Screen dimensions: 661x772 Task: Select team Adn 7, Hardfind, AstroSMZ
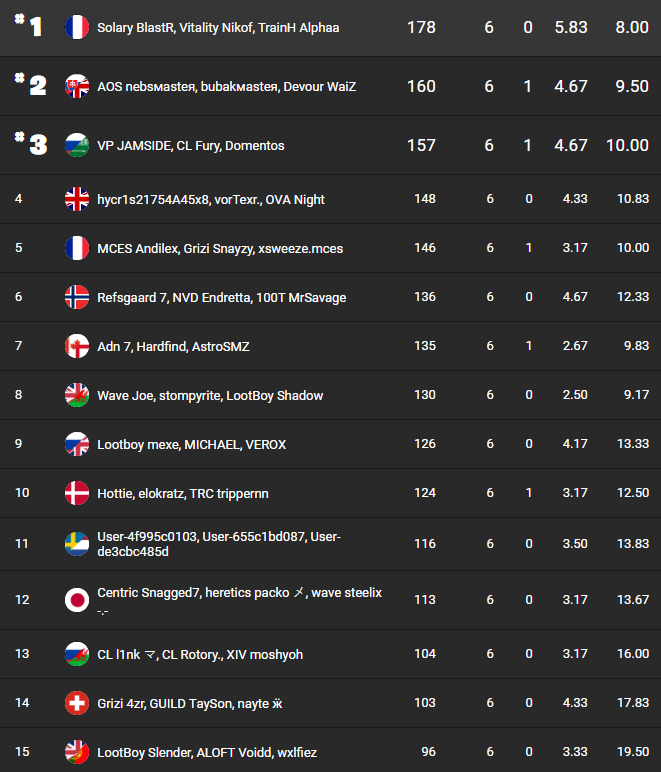pos(173,346)
